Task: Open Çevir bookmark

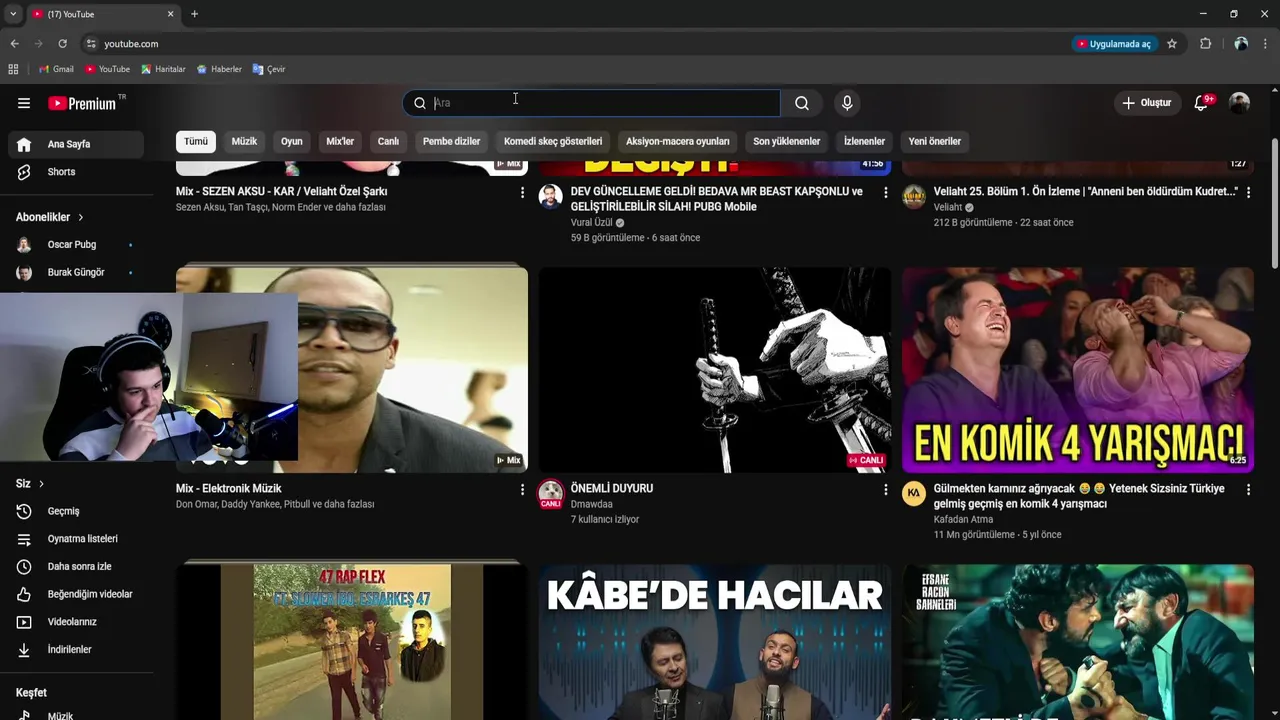Action: pyautogui.click(x=269, y=69)
